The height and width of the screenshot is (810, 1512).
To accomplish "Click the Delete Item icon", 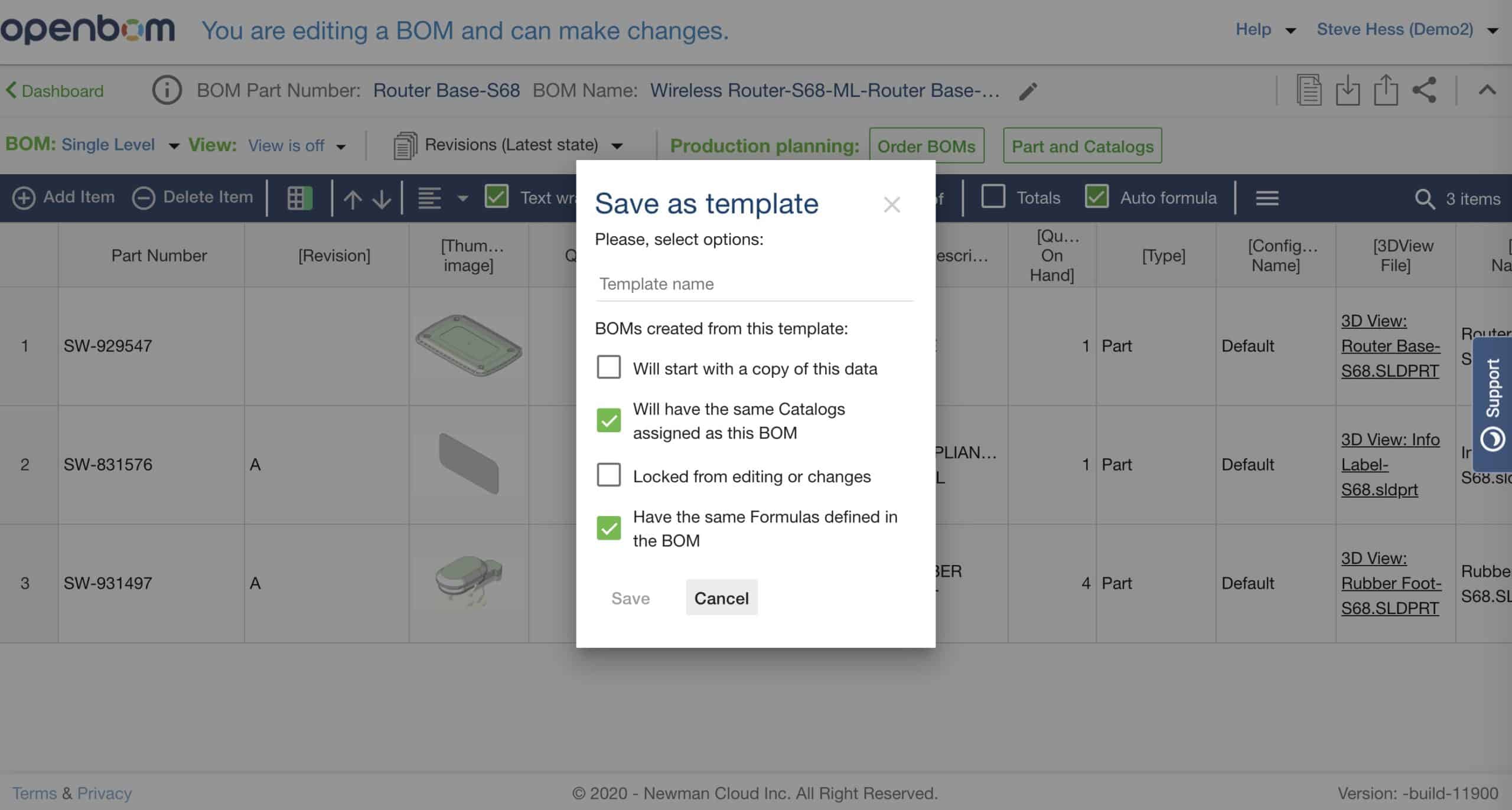I will 145,197.
